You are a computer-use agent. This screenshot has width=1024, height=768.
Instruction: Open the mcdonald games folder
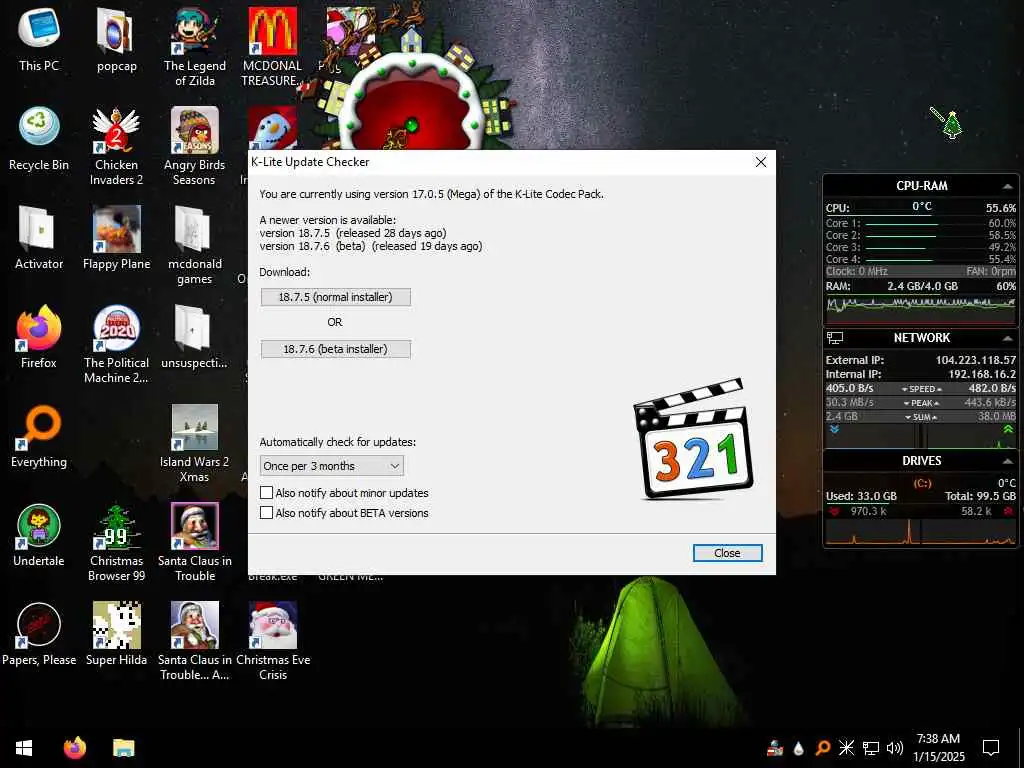(x=195, y=246)
